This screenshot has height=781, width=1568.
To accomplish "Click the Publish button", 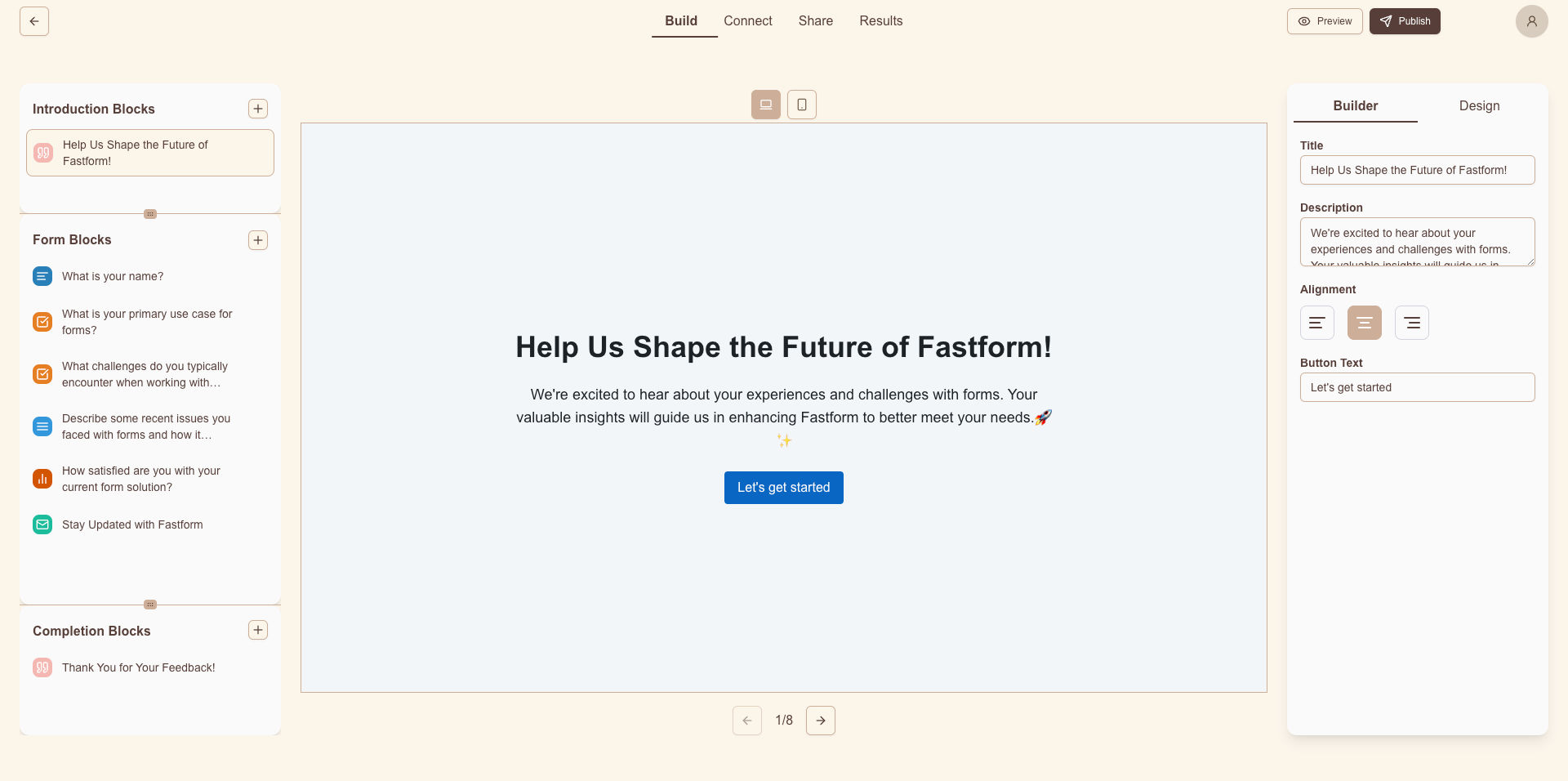I will [1405, 21].
